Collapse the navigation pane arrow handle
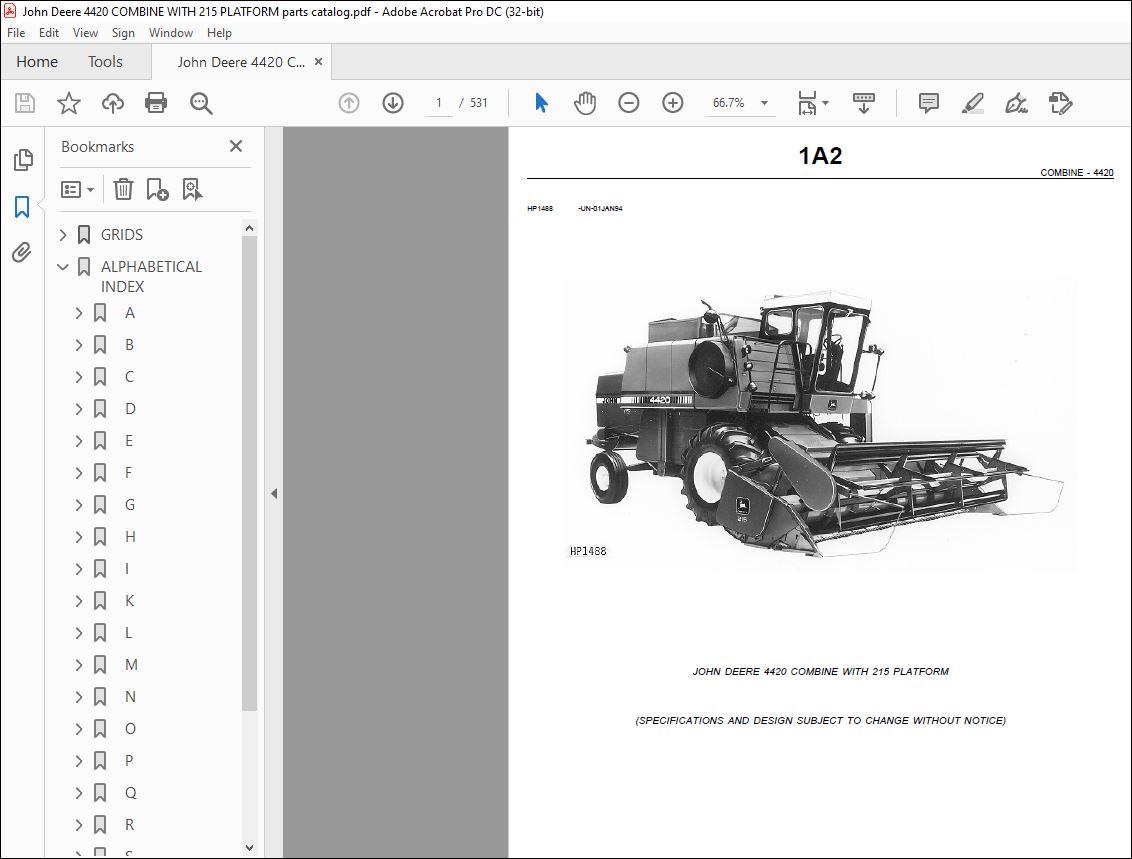 click(274, 494)
